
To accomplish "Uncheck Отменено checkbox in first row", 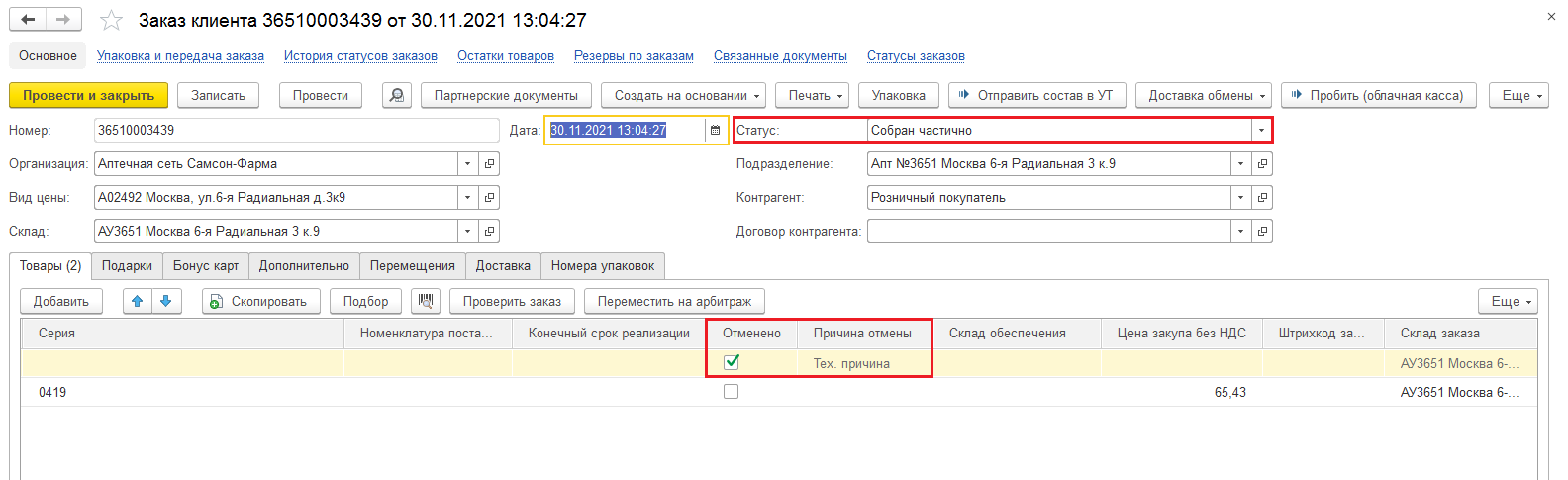I will pyautogui.click(x=732, y=362).
